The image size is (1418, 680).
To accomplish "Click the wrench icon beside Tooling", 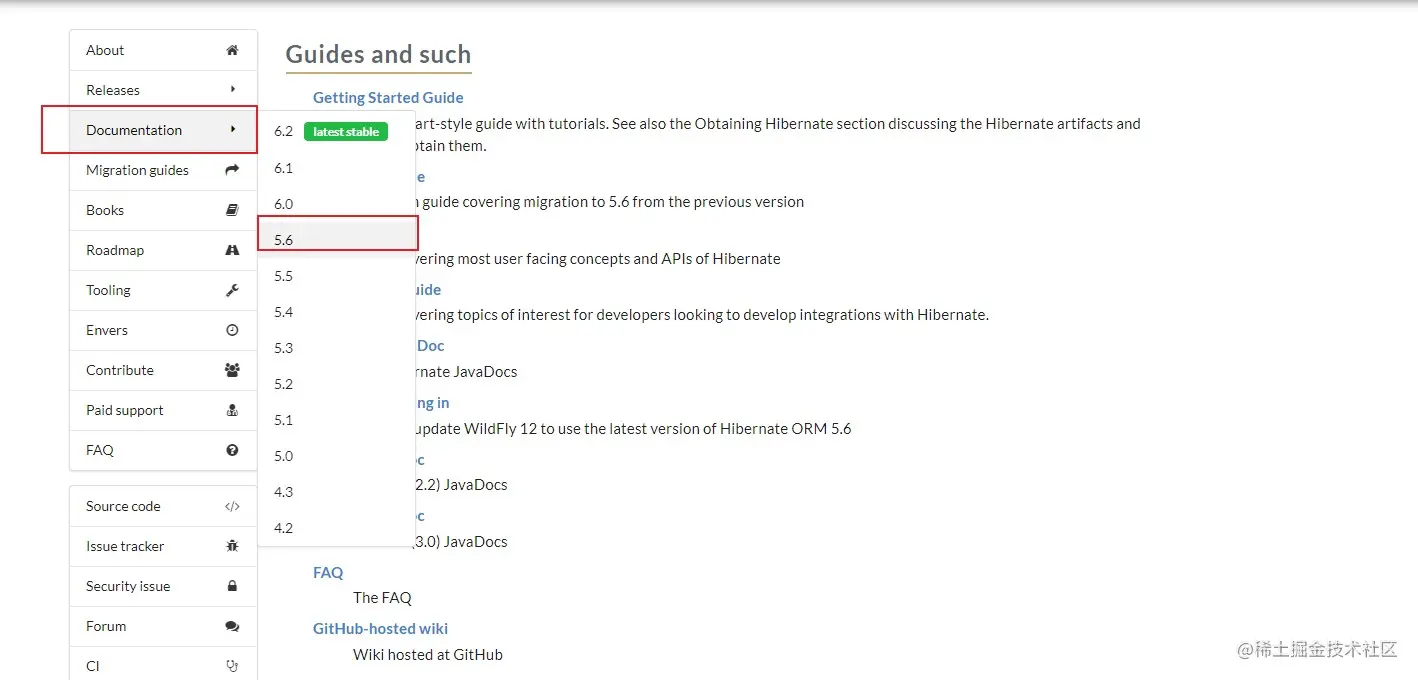I will pos(232,290).
